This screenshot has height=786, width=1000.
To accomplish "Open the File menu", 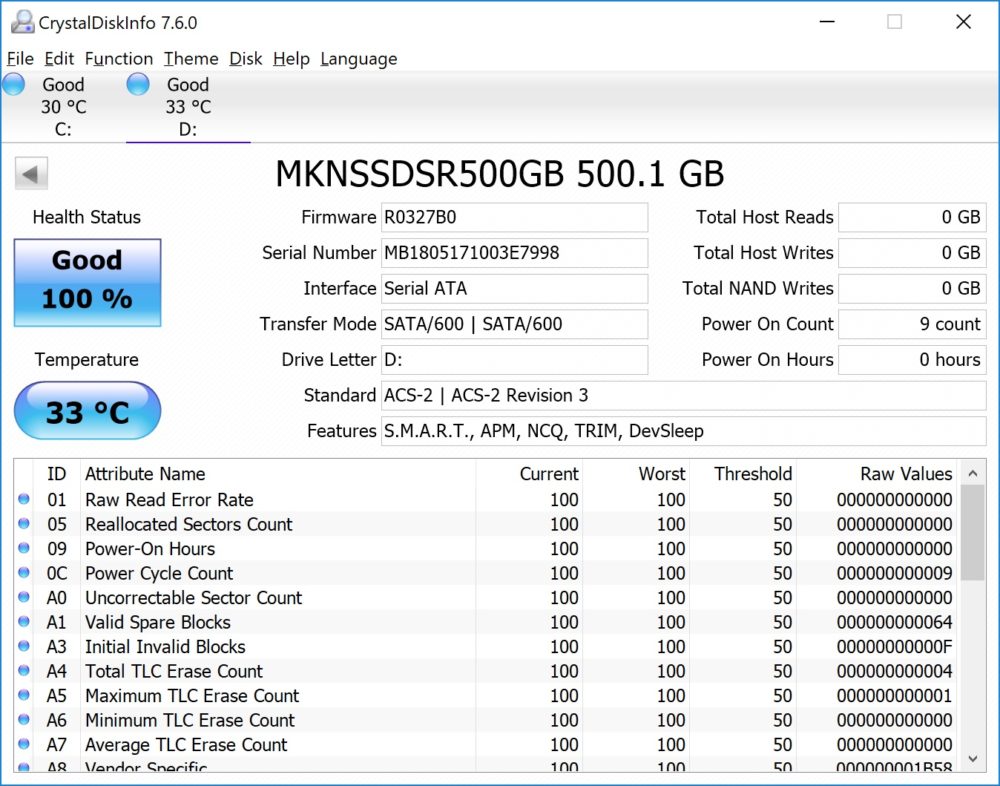I will click(x=20, y=59).
